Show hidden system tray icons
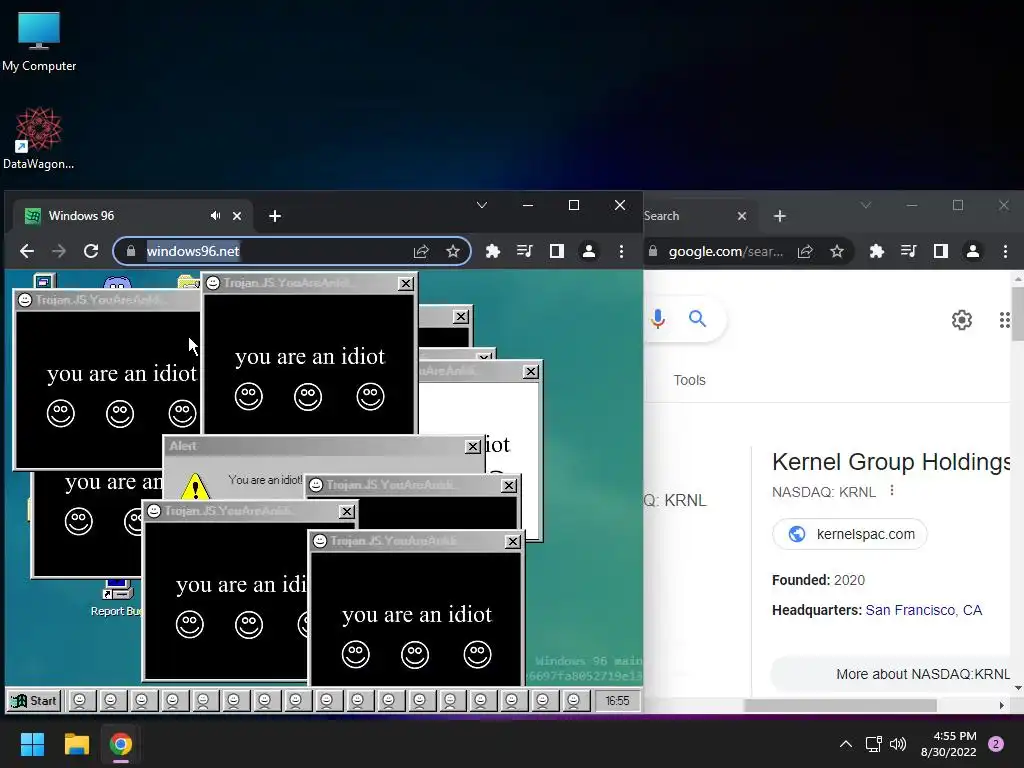Image resolution: width=1024 pixels, height=768 pixels. (846, 744)
